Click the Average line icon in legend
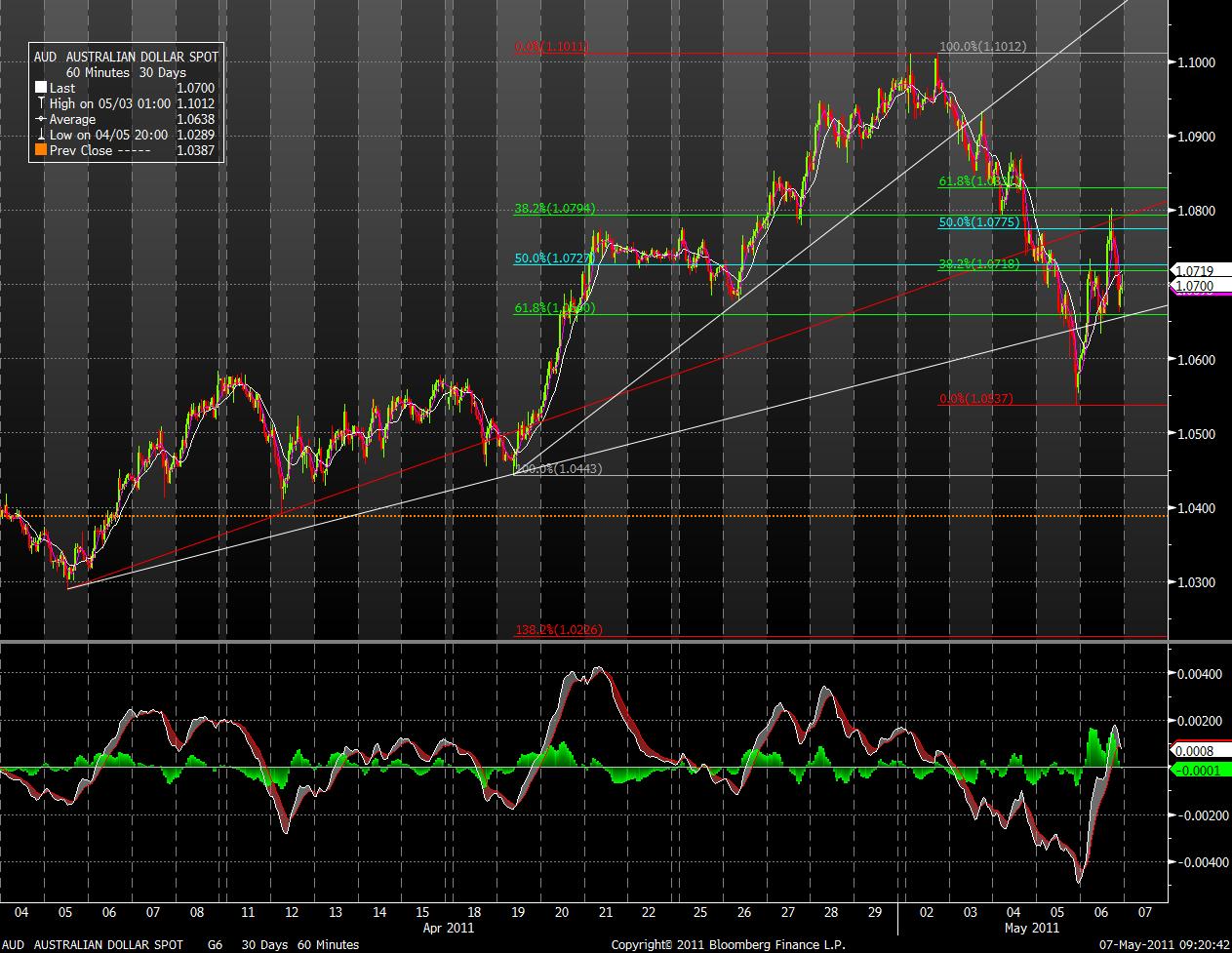1232x953 pixels. (x=41, y=119)
